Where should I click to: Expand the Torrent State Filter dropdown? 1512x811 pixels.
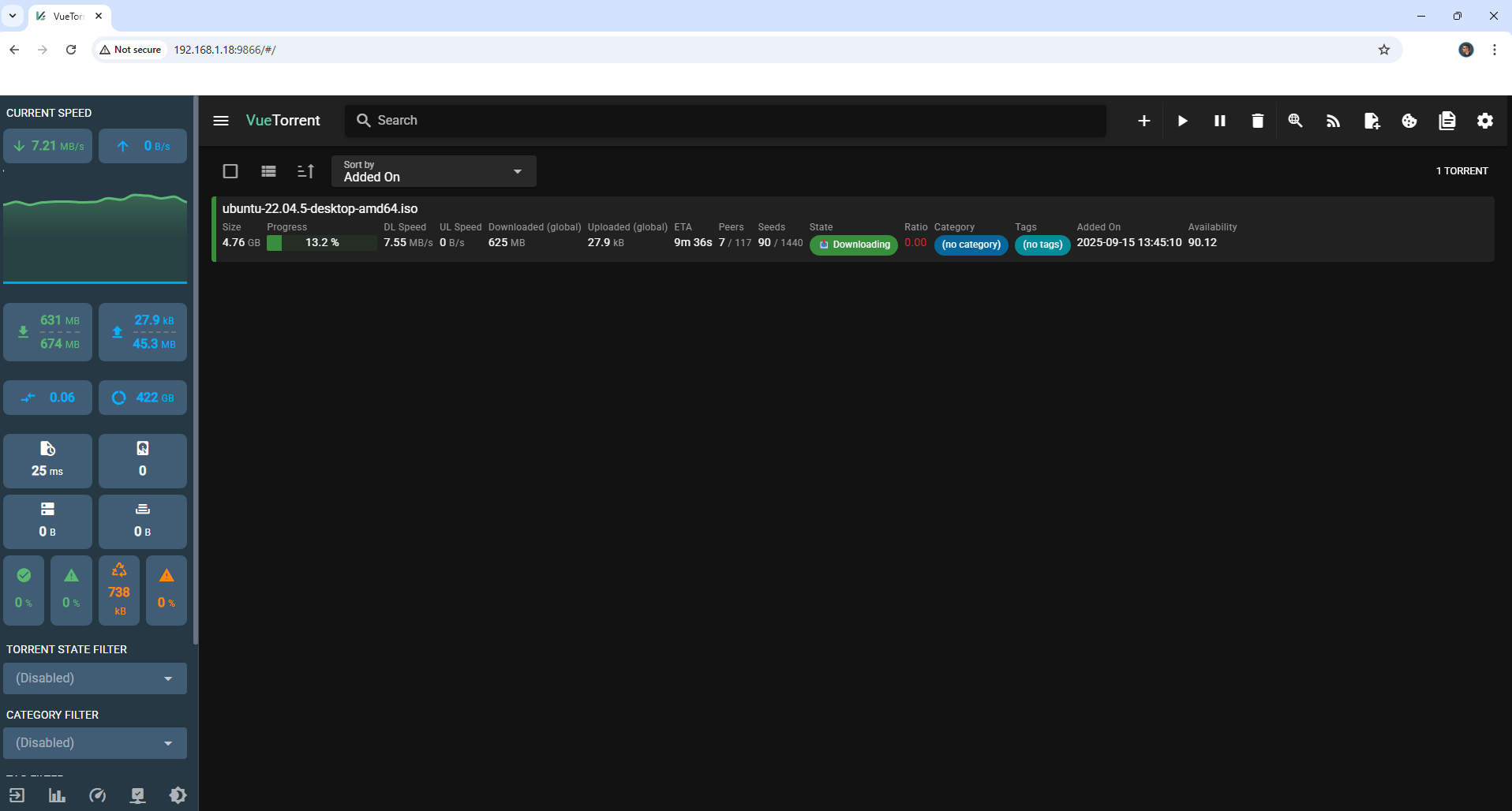click(x=95, y=678)
